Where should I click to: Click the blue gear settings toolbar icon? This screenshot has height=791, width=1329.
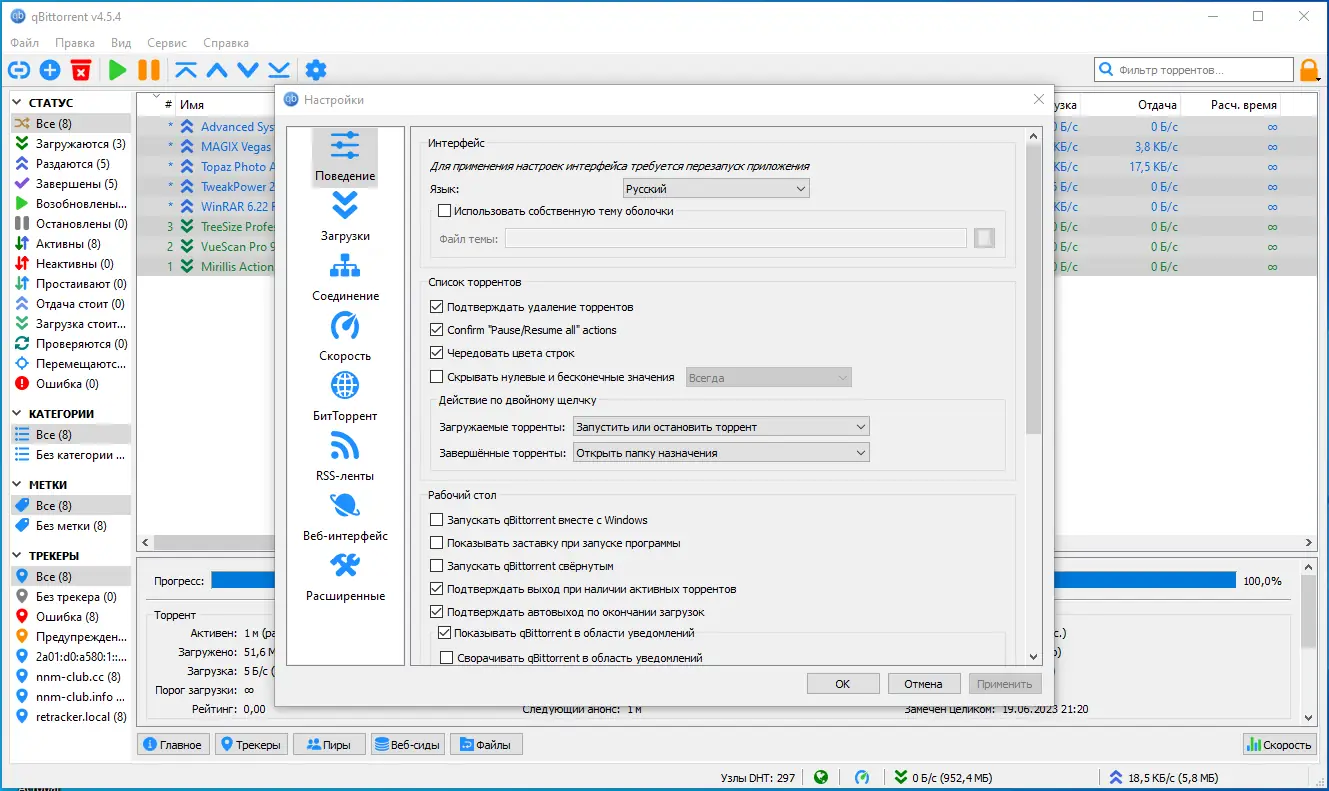316,70
